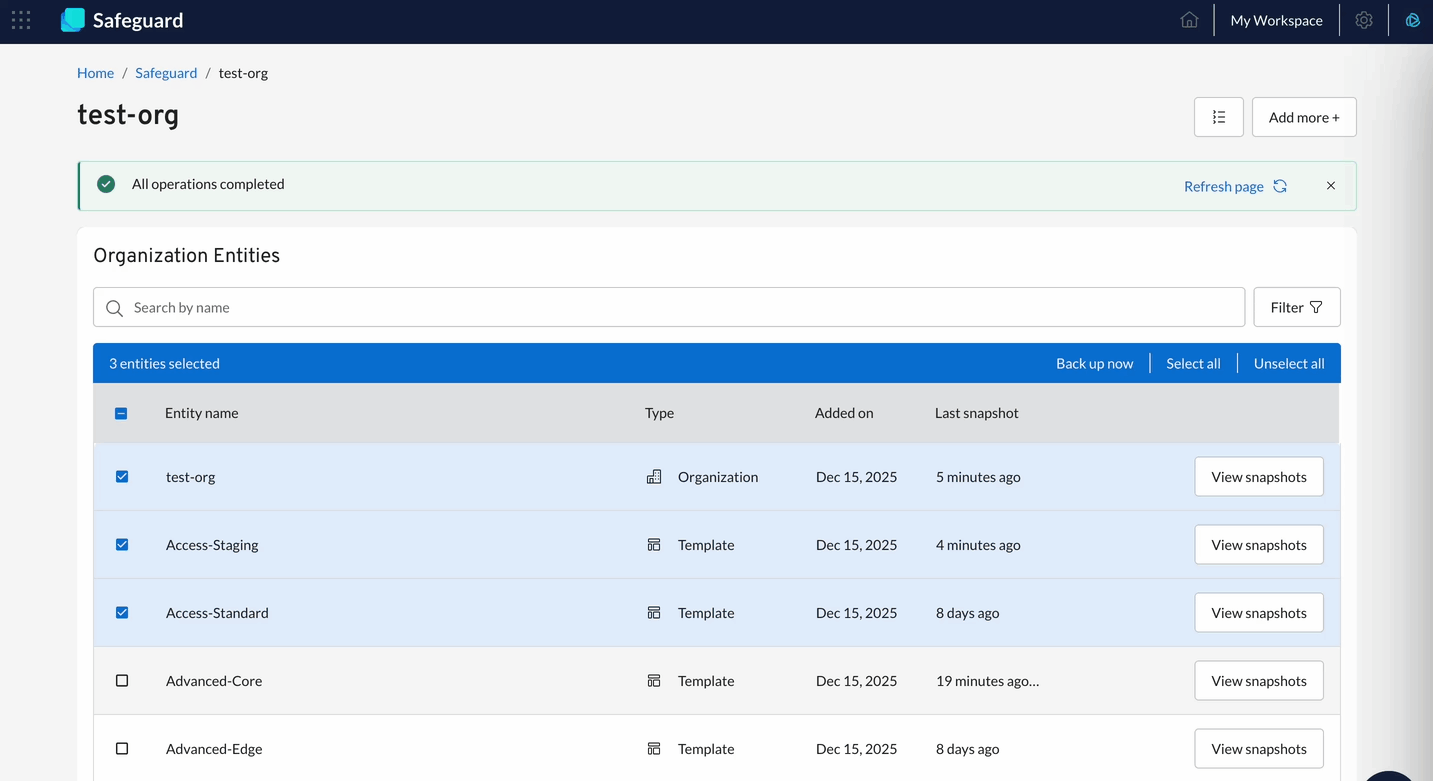Open the apps grid launcher icon
This screenshot has width=1433, height=781.
21,20
